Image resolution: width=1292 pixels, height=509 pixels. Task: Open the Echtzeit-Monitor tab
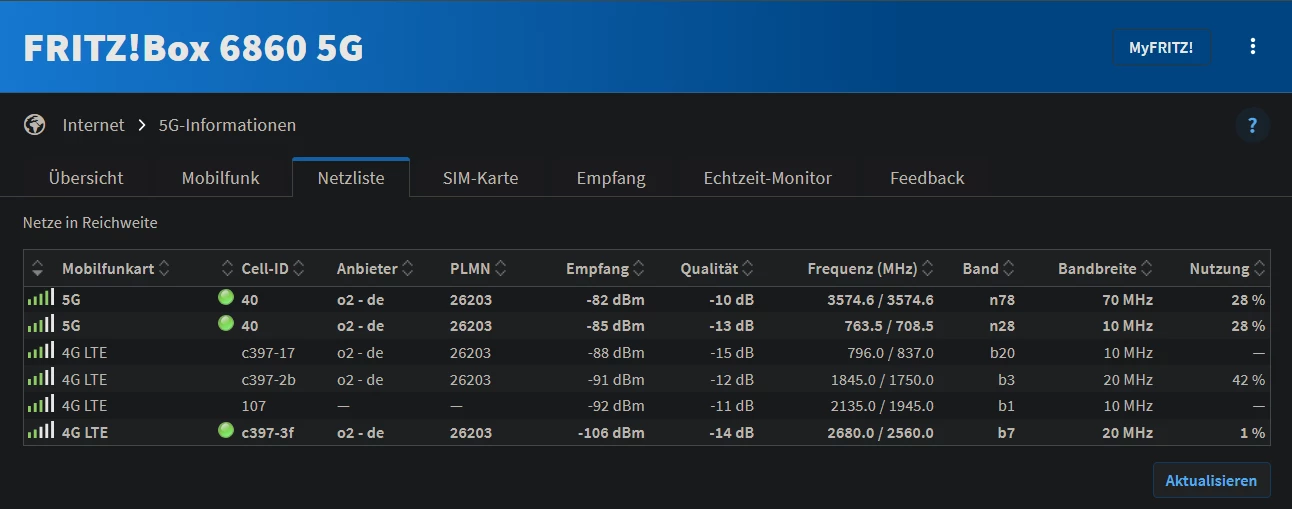click(767, 178)
